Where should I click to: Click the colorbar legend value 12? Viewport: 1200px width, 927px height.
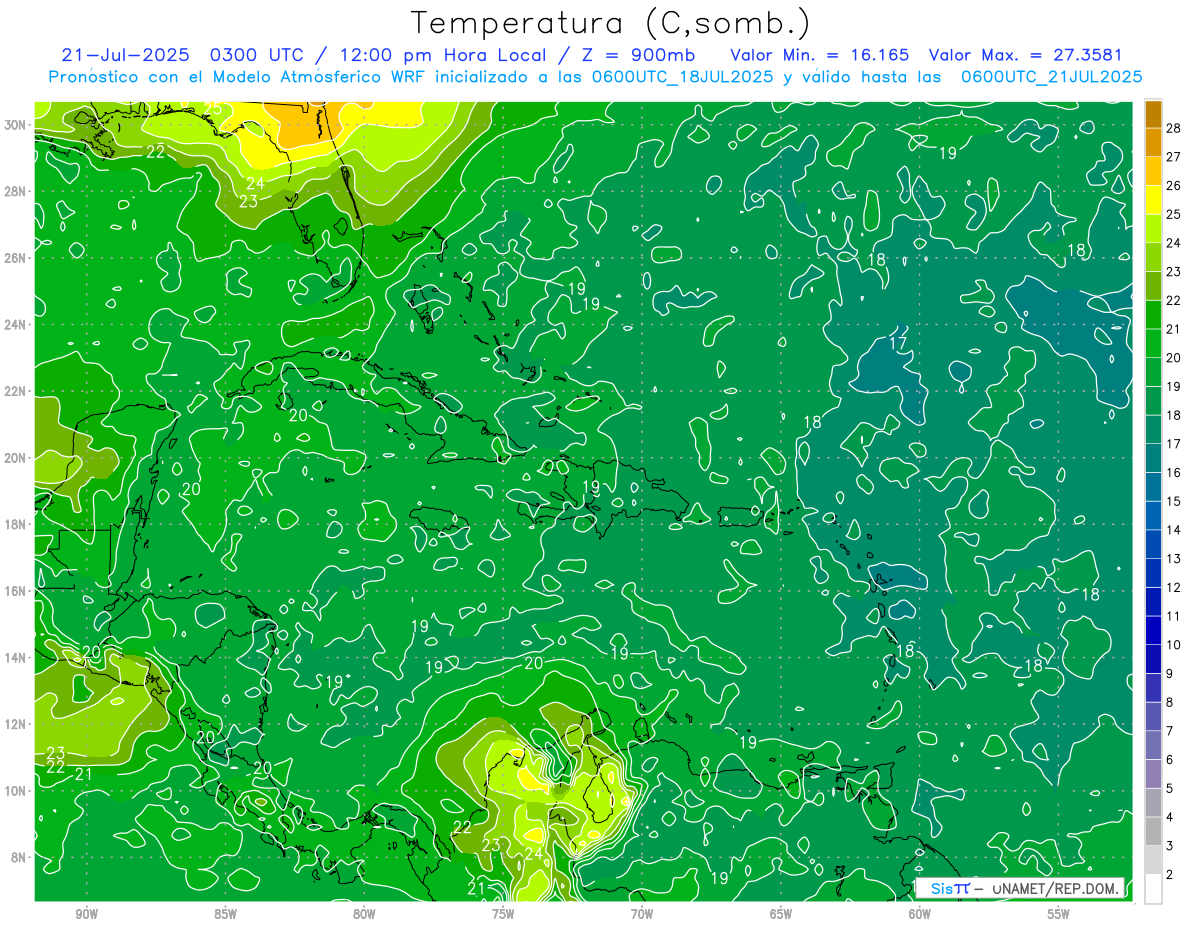[1174, 587]
